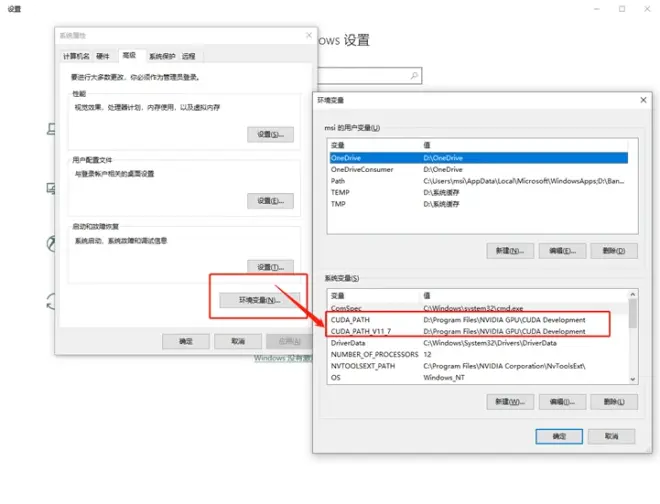Select the OneDriveConsumer user variable row
Screen dimensions: 660x504
click(479, 169)
